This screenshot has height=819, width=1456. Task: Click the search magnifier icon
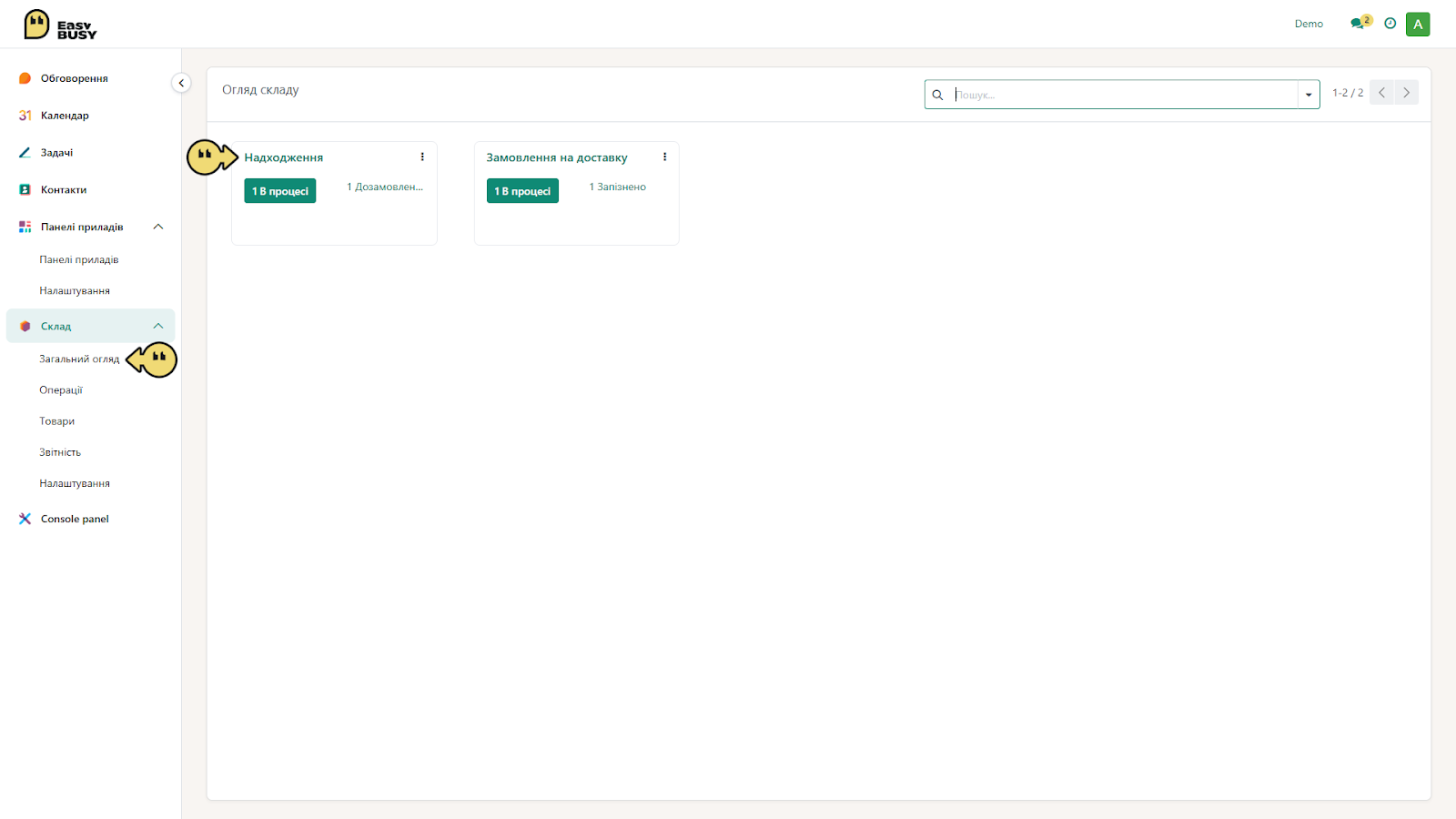(937, 95)
